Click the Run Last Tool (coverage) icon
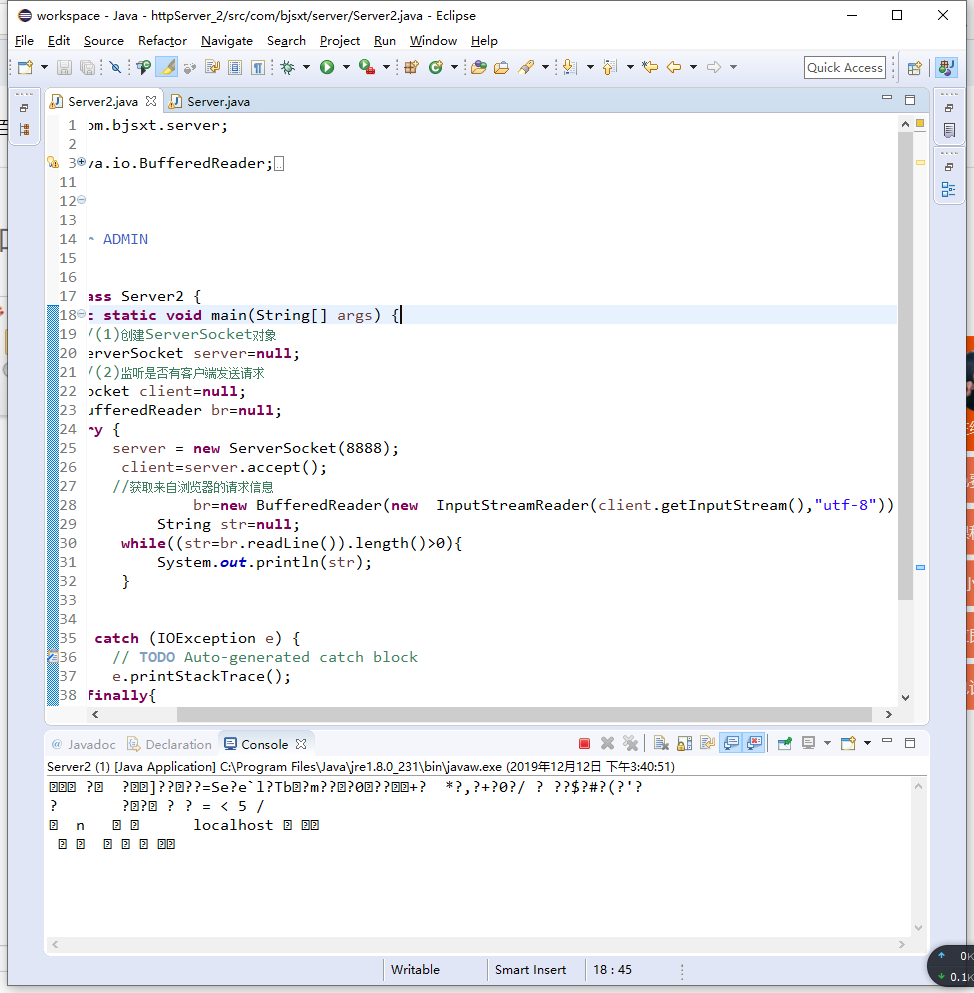Screen dimensions: 974x993 tap(367, 67)
